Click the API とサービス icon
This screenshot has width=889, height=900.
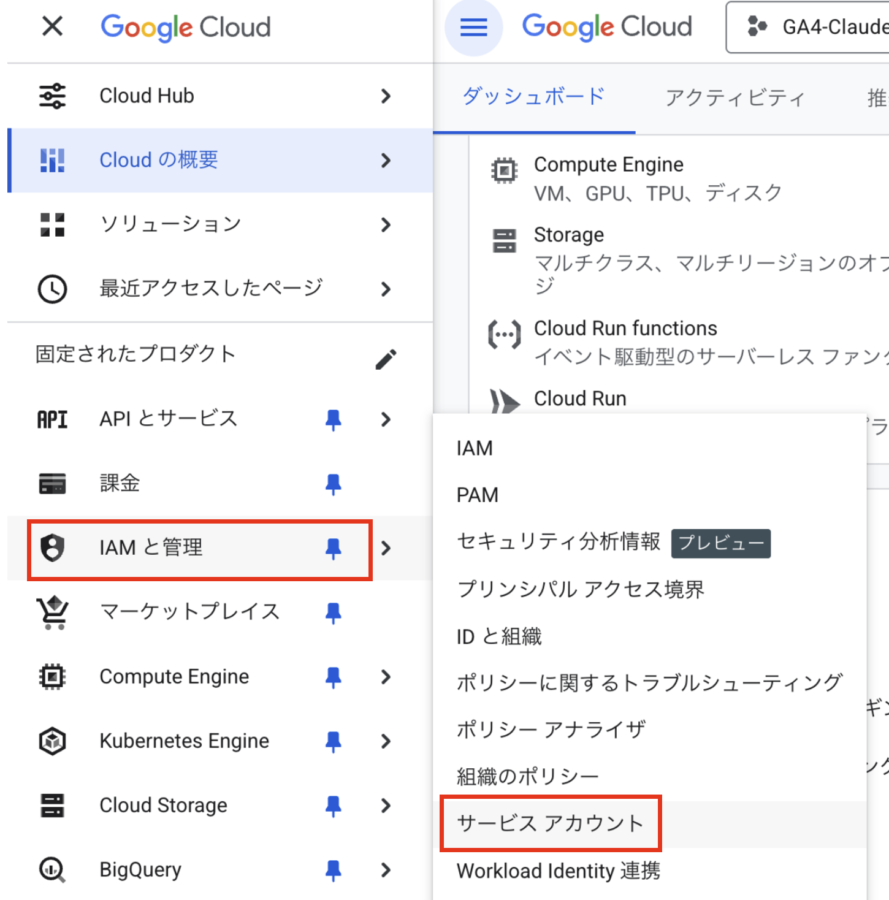click(52, 419)
